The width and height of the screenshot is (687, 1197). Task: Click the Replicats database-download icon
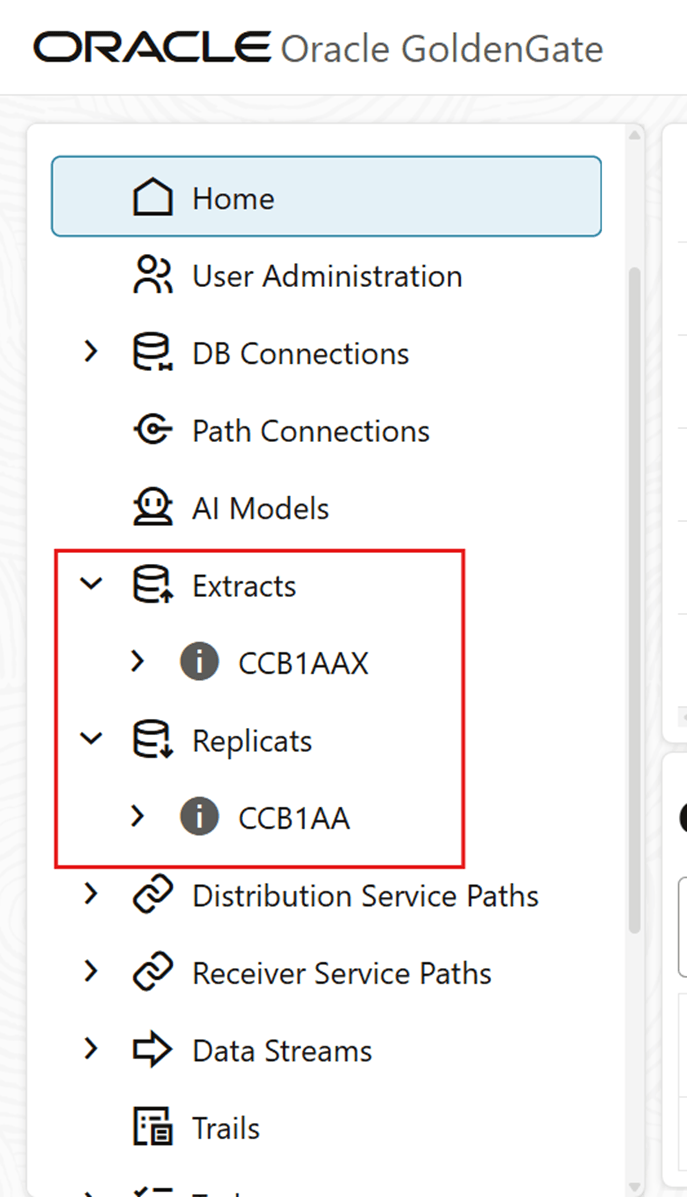click(151, 740)
